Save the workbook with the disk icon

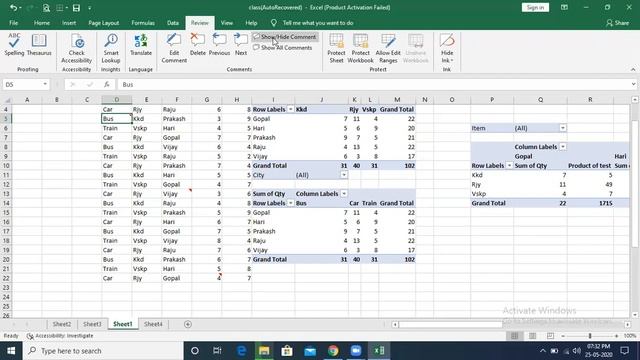(x=76, y=7)
